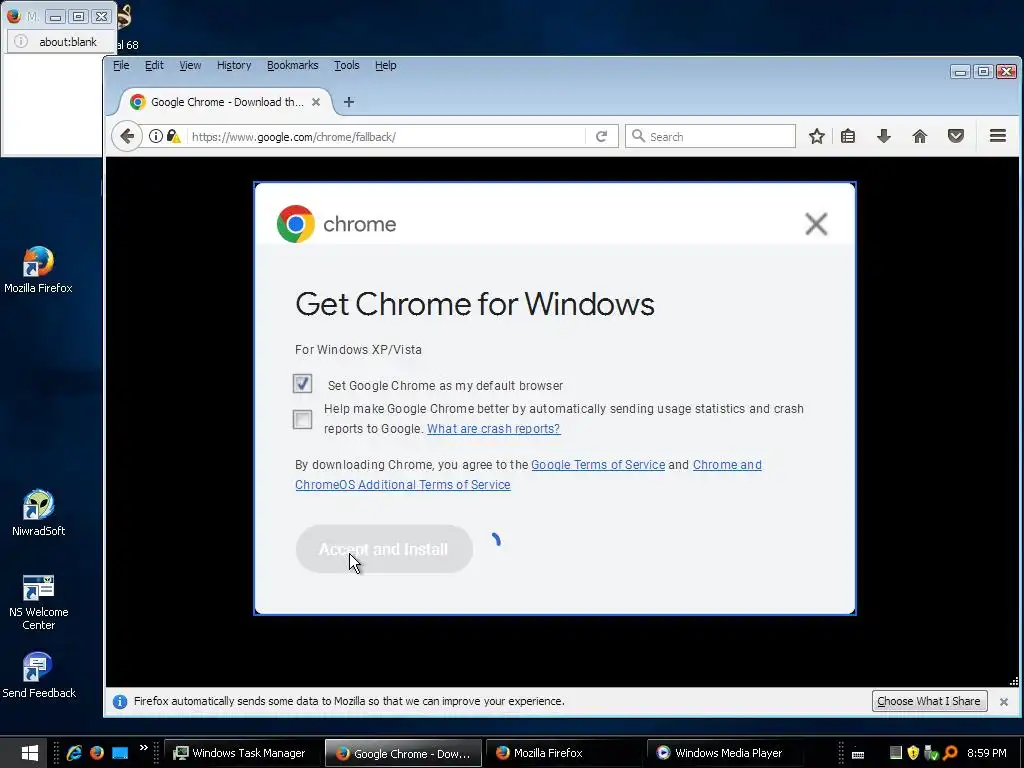Focus the URL address bar
Screen dimensions: 1024x768
coord(385,136)
